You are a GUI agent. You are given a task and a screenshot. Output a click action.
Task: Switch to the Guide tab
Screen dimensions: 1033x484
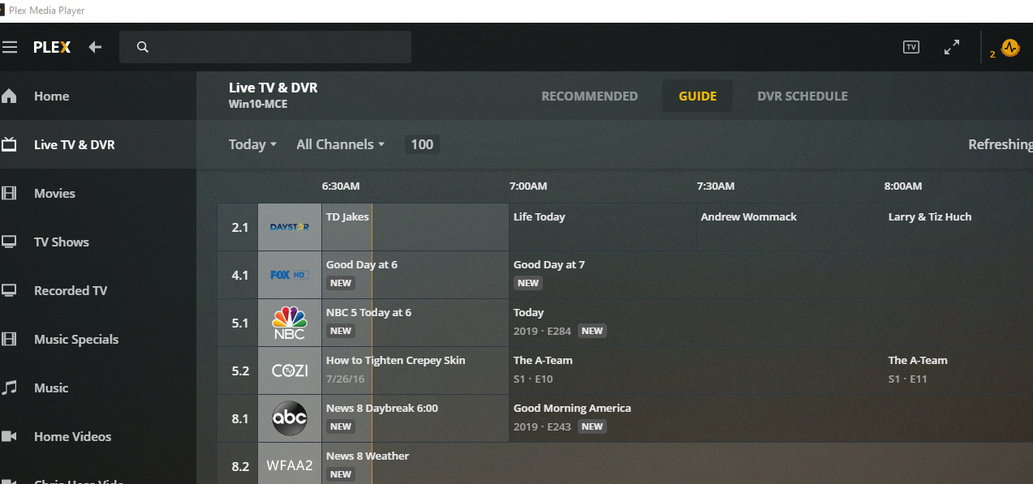point(697,96)
